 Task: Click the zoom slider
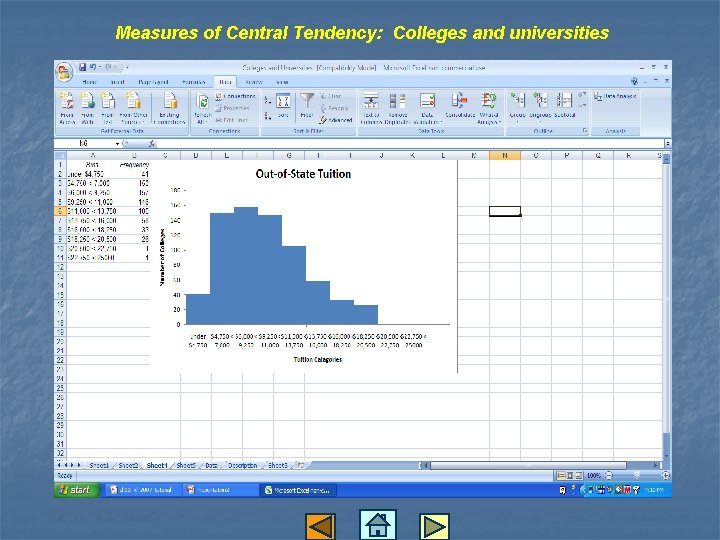[x=637, y=476]
